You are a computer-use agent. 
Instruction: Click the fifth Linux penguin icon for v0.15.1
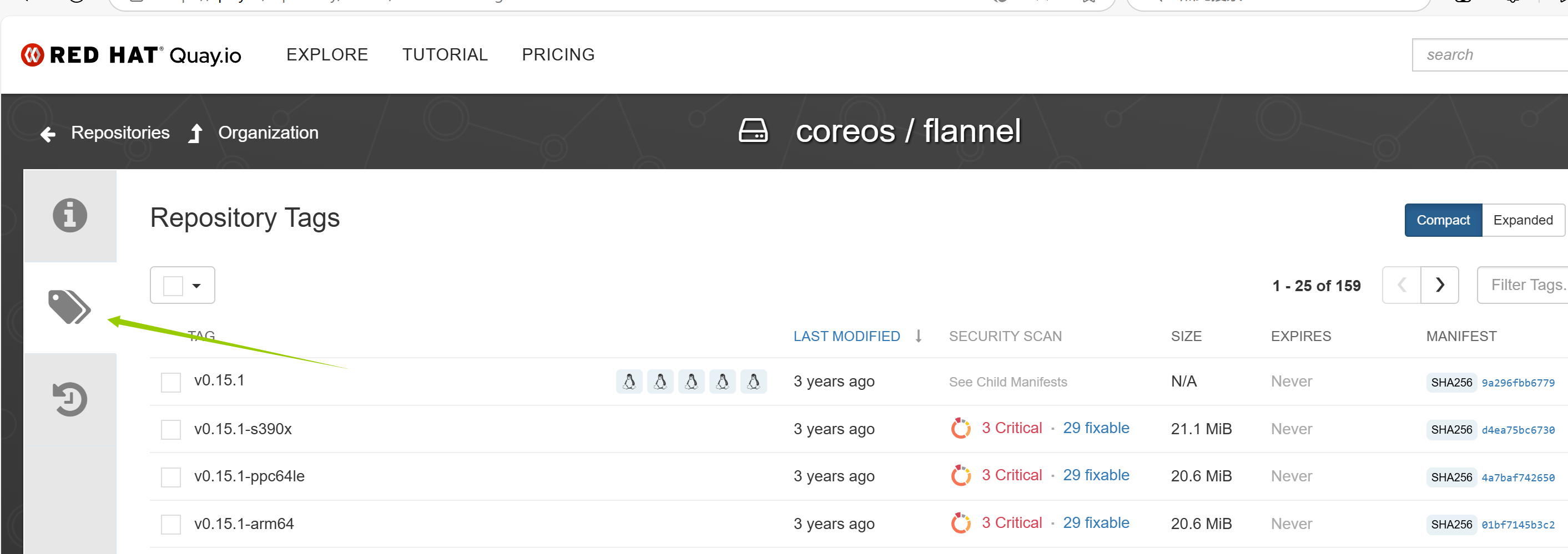coord(754,382)
